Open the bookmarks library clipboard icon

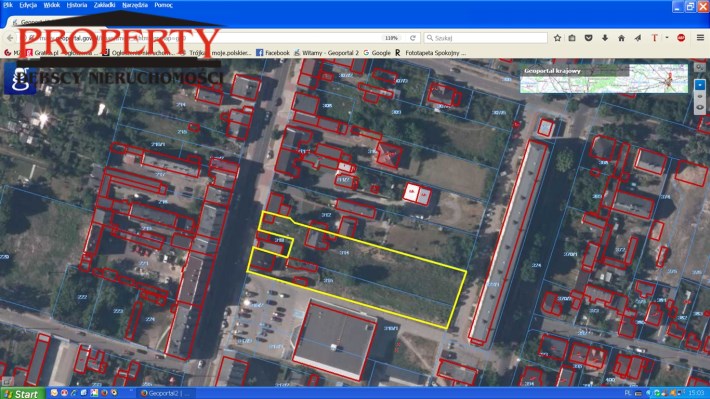coord(572,38)
